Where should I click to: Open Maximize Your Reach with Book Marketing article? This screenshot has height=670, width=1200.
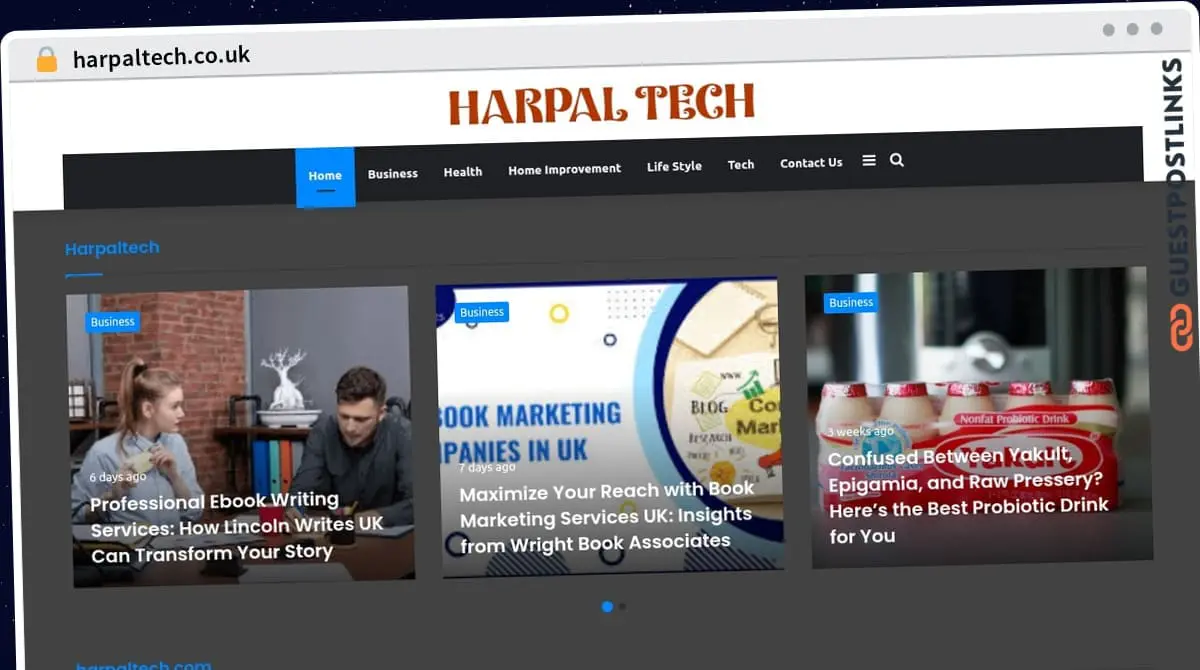point(606,517)
